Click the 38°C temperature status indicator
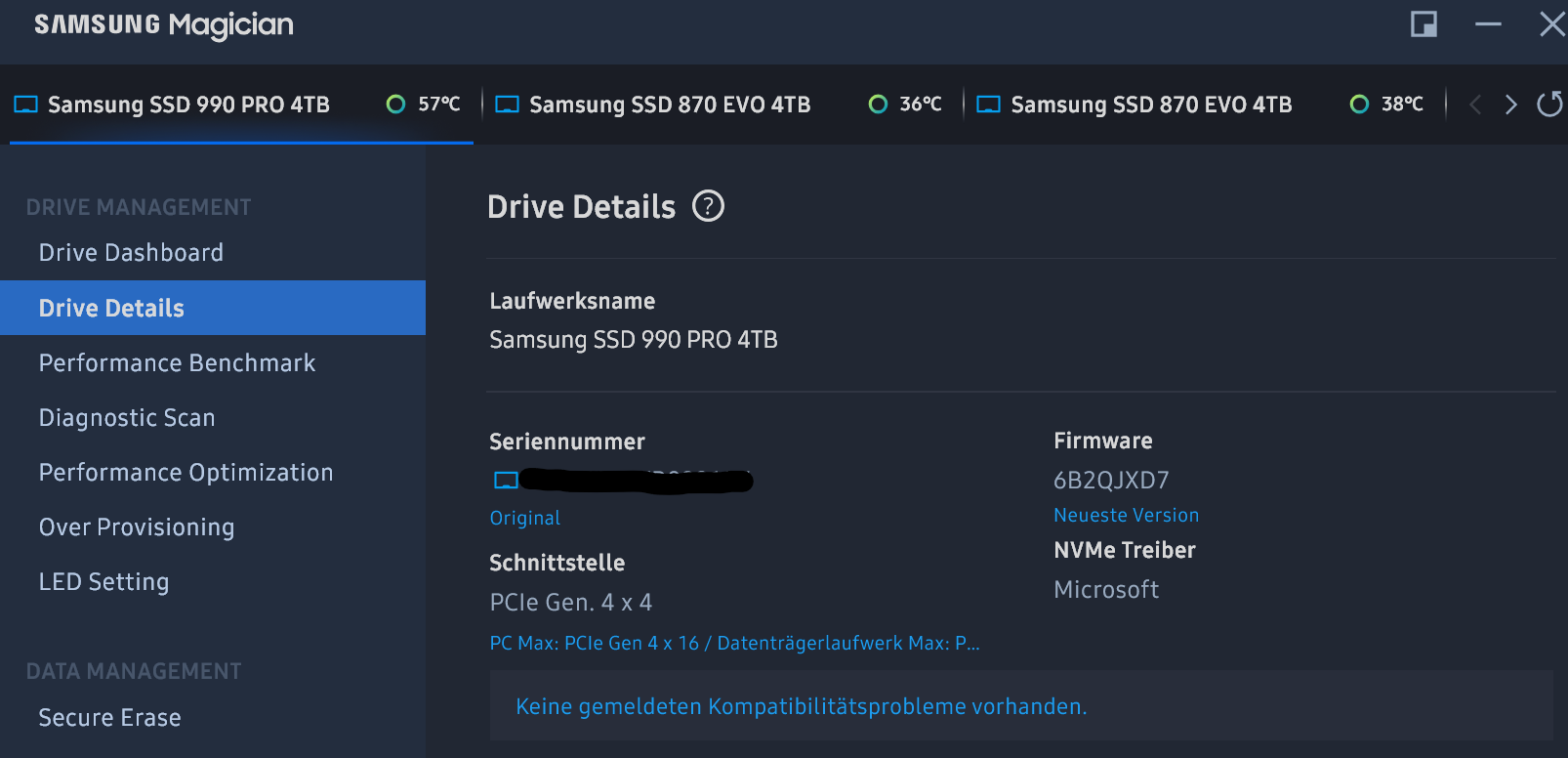1568x758 pixels. pyautogui.click(x=1386, y=104)
